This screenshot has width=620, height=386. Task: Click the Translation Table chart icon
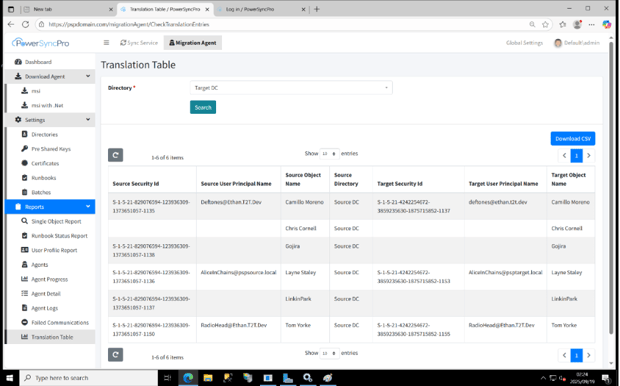point(25,337)
